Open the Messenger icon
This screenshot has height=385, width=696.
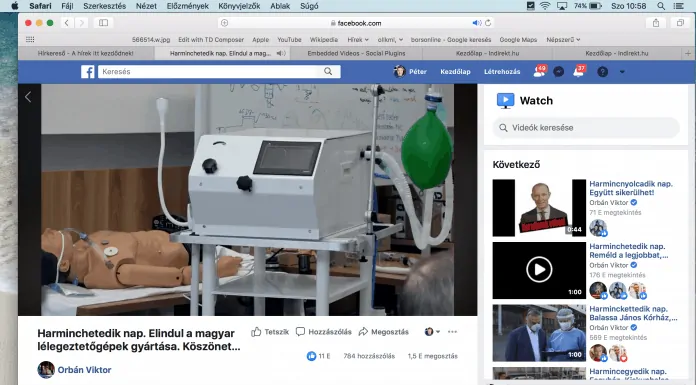pos(558,71)
